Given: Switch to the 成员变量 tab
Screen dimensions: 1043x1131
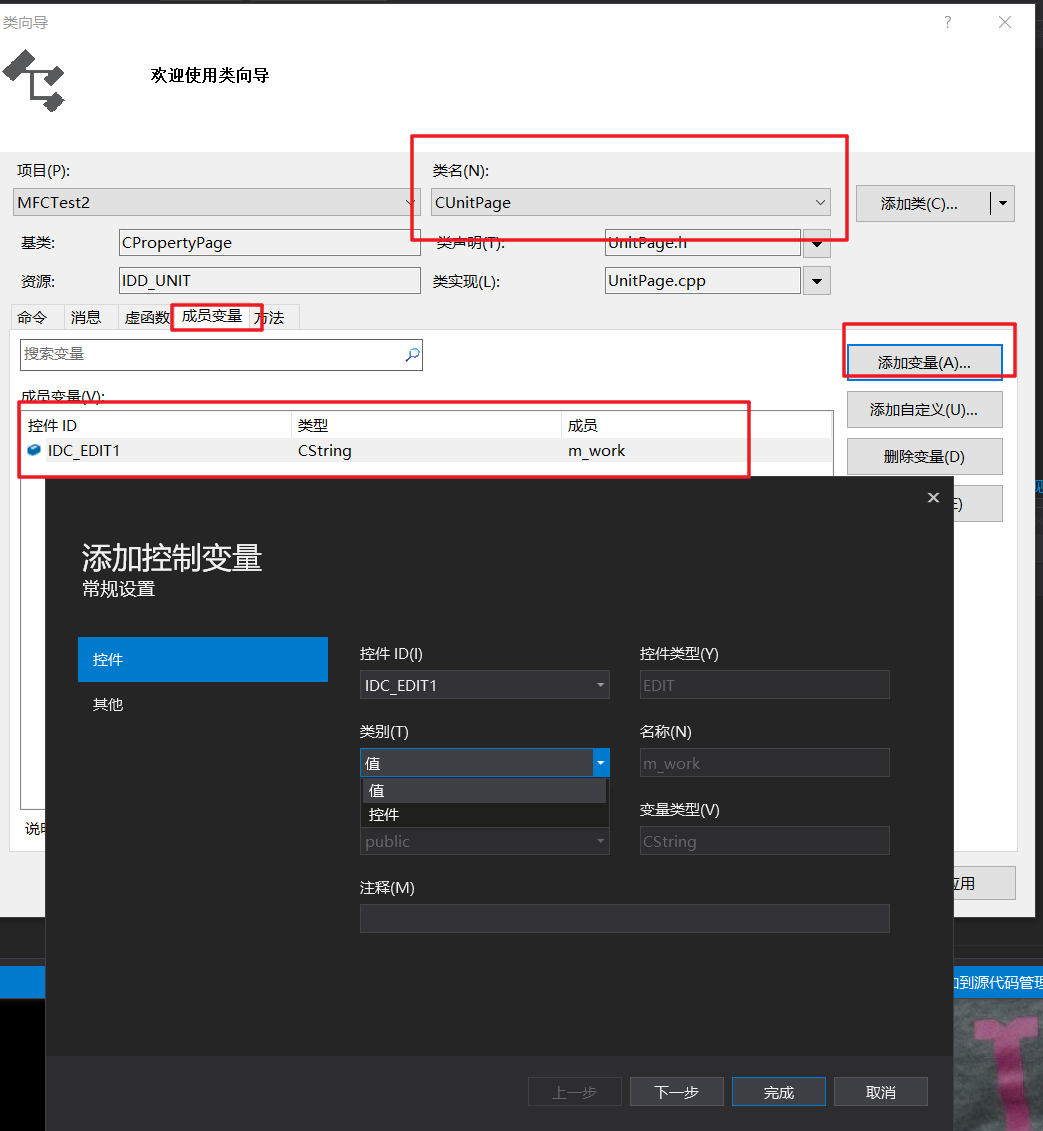Looking at the screenshot, I should click(x=212, y=316).
